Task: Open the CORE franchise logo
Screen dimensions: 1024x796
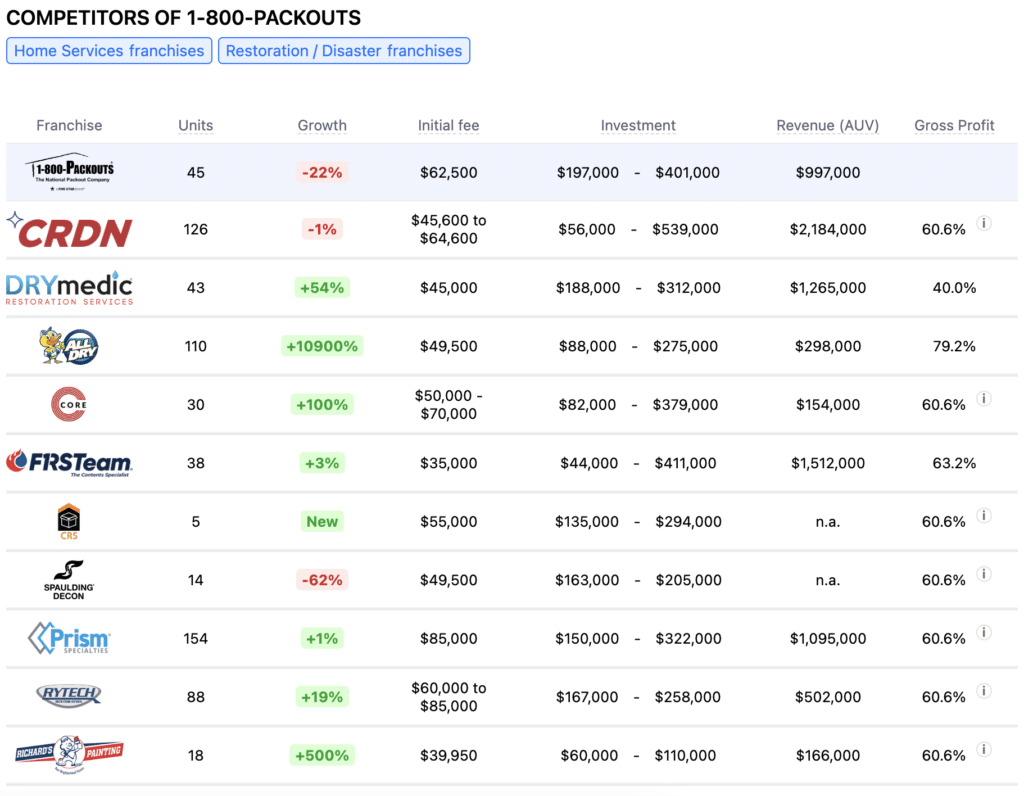Action: 69,404
